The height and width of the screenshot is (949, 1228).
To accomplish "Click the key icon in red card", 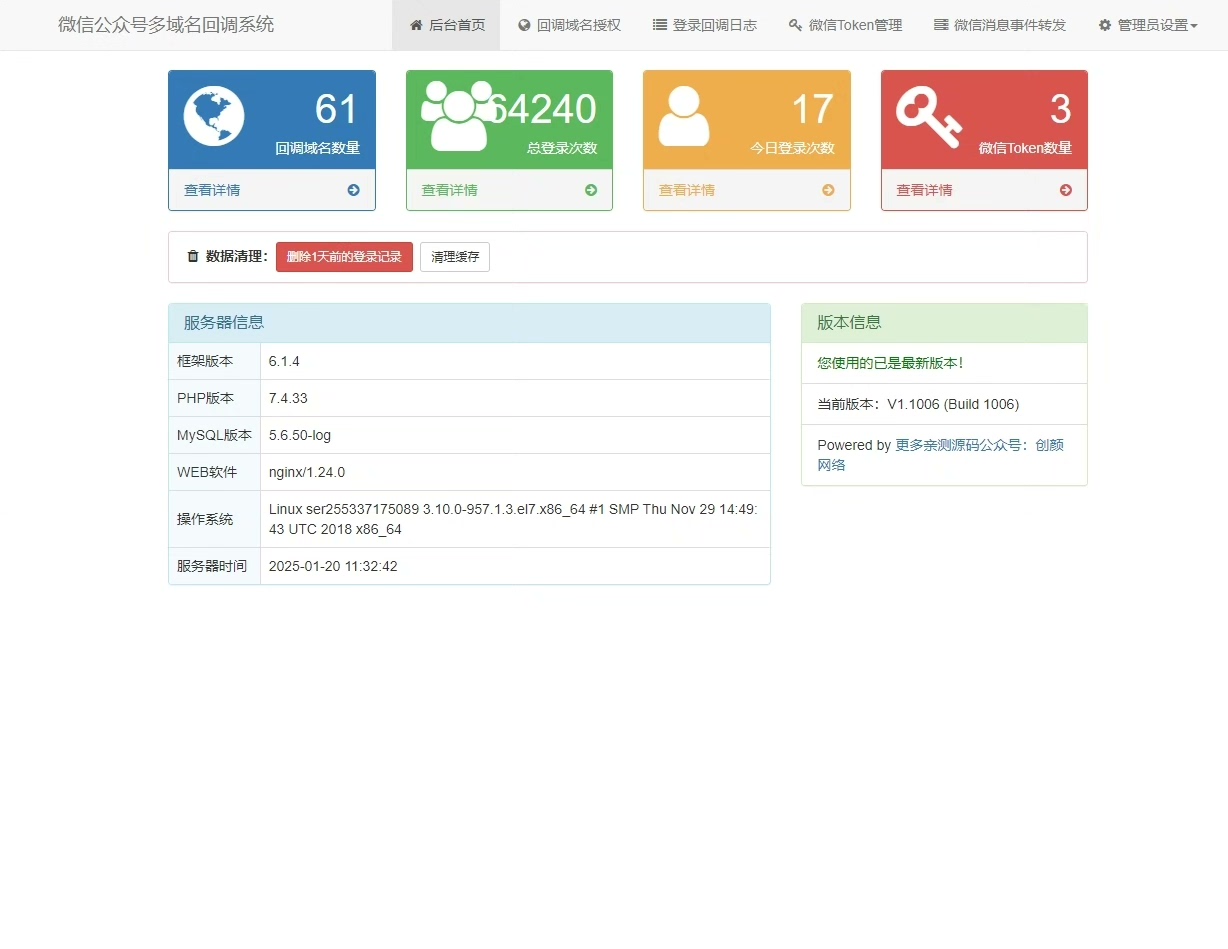I will tap(929, 116).
